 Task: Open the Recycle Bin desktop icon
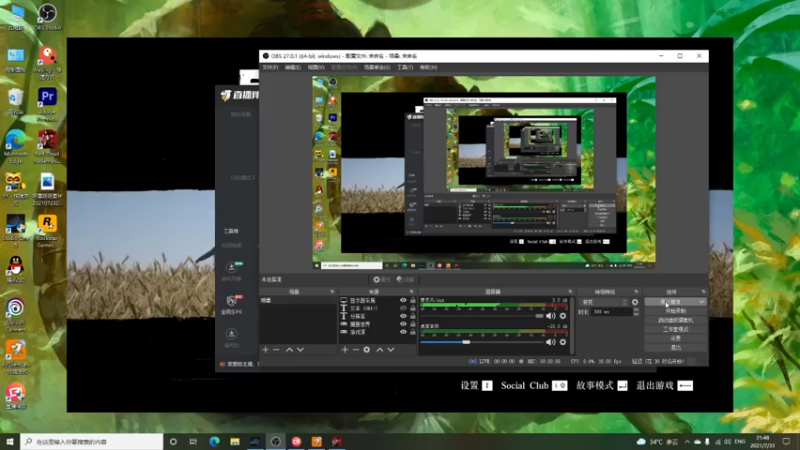[15, 101]
